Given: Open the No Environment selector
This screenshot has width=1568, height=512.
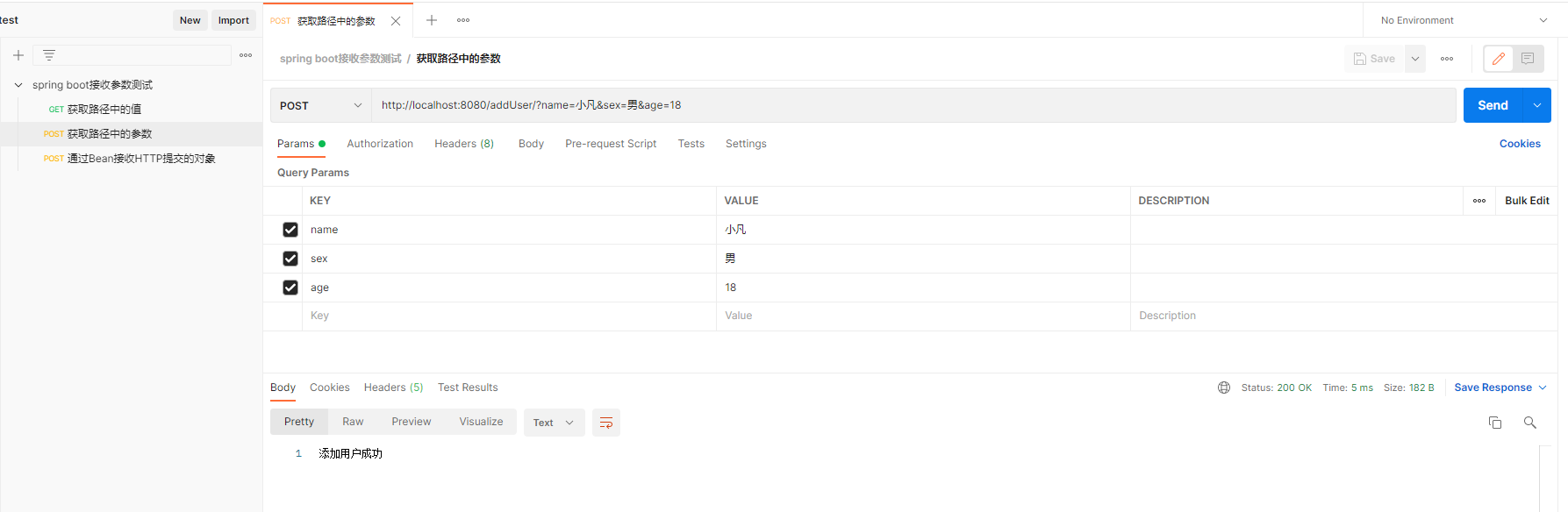Looking at the screenshot, I should (x=1464, y=20).
